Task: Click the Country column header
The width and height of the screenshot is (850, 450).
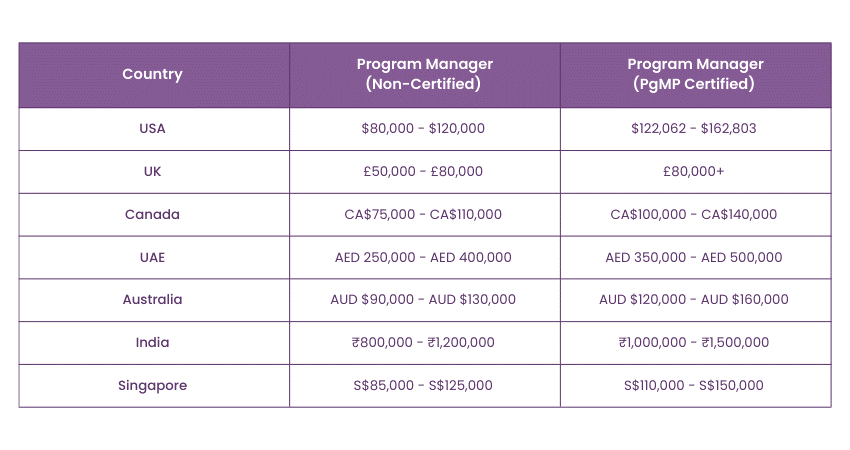Action: point(153,74)
